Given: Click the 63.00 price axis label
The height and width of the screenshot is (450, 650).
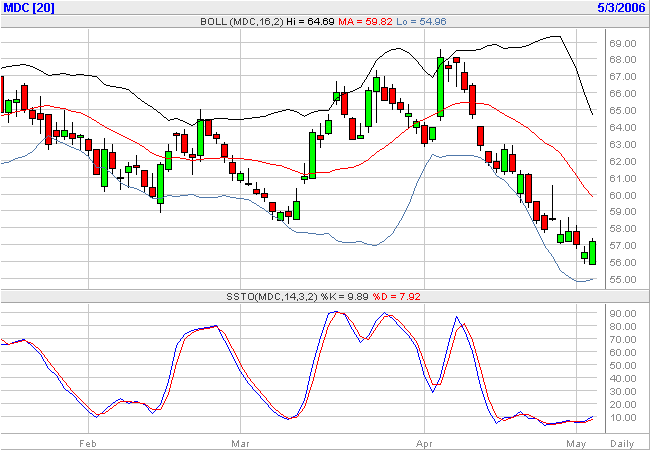Looking at the screenshot, I should point(623,145).
